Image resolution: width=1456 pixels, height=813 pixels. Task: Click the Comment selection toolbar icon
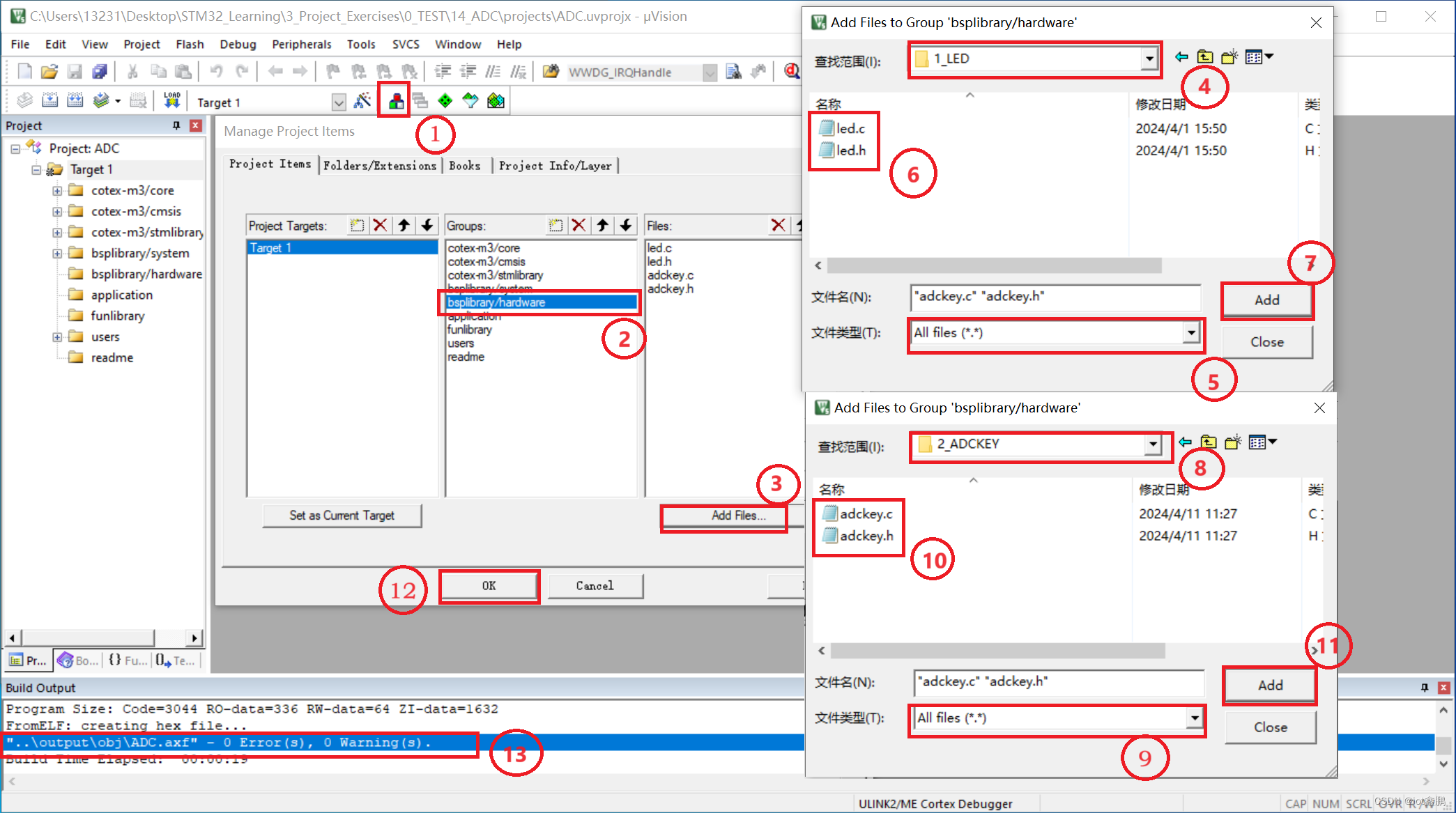[x=493, y=72]
